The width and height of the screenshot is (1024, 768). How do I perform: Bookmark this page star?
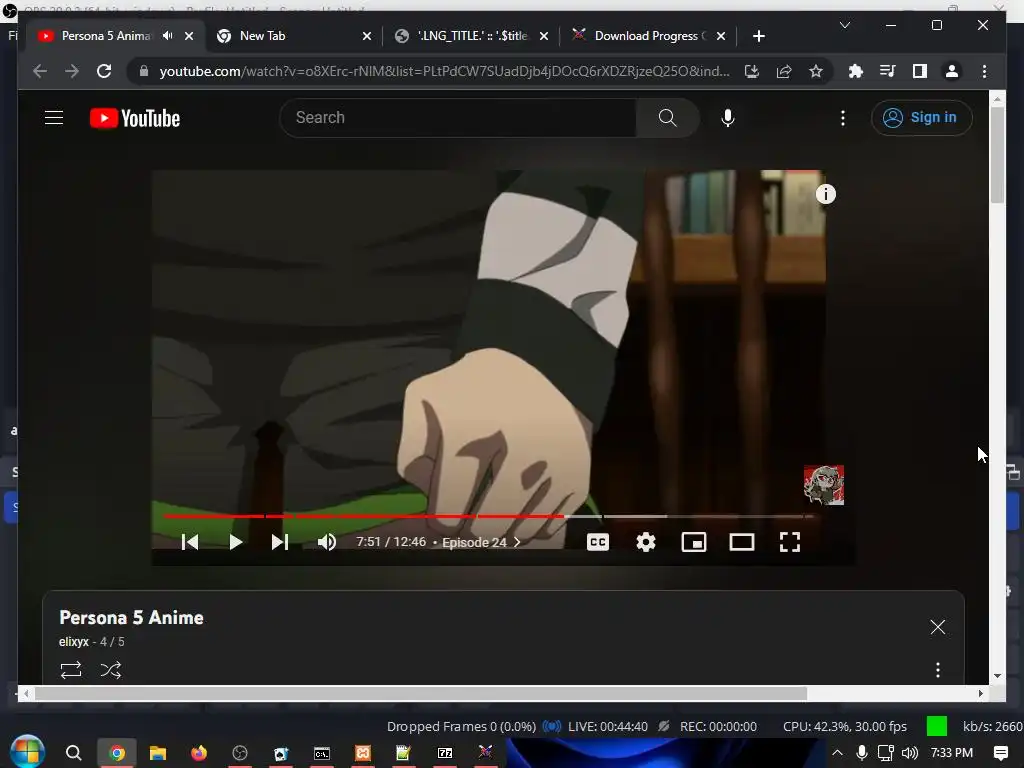click(816, 71)
